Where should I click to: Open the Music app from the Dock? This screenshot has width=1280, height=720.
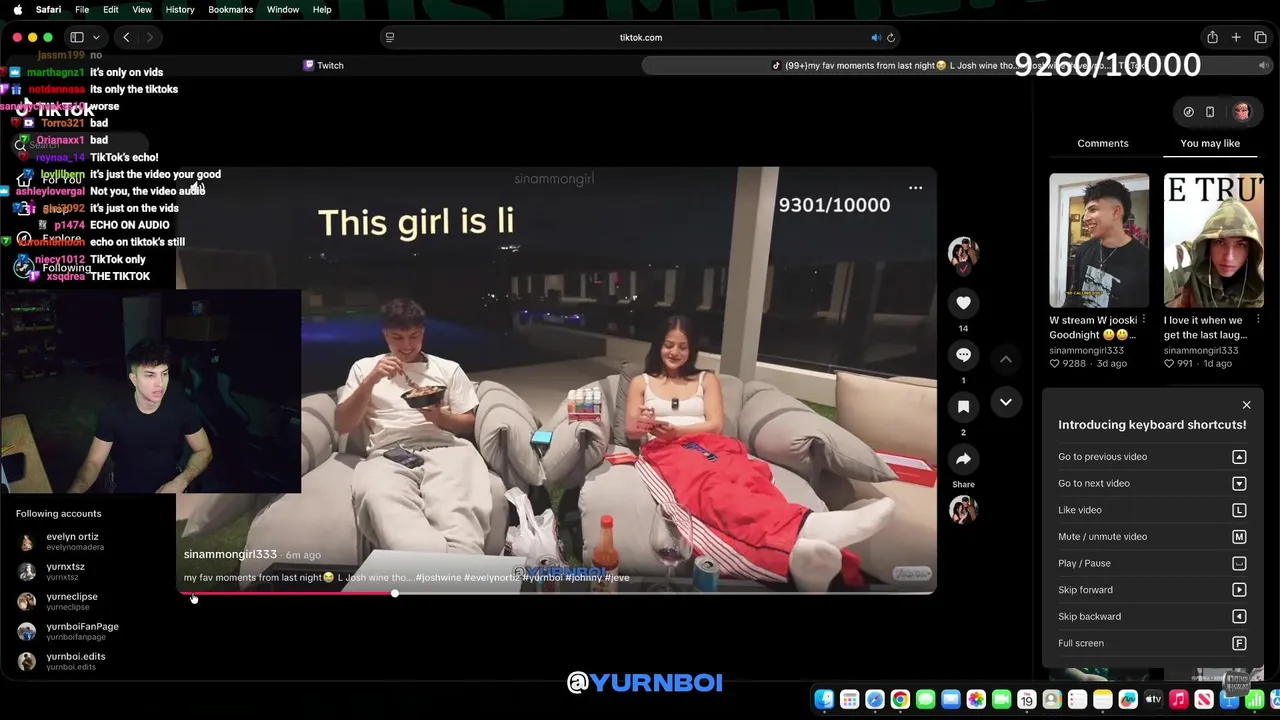click(1179, 700)
